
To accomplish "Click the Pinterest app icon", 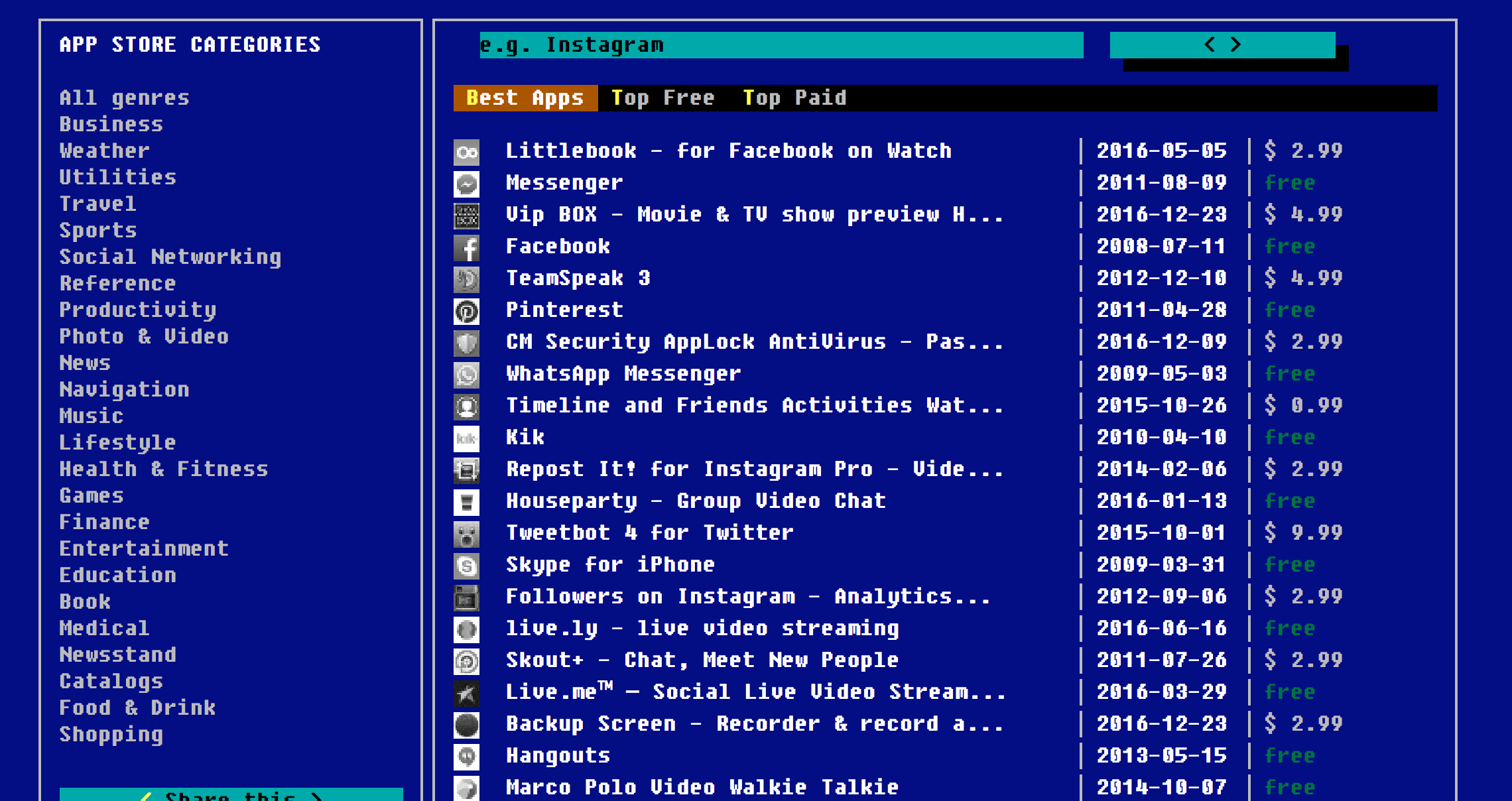I will 466,312.
